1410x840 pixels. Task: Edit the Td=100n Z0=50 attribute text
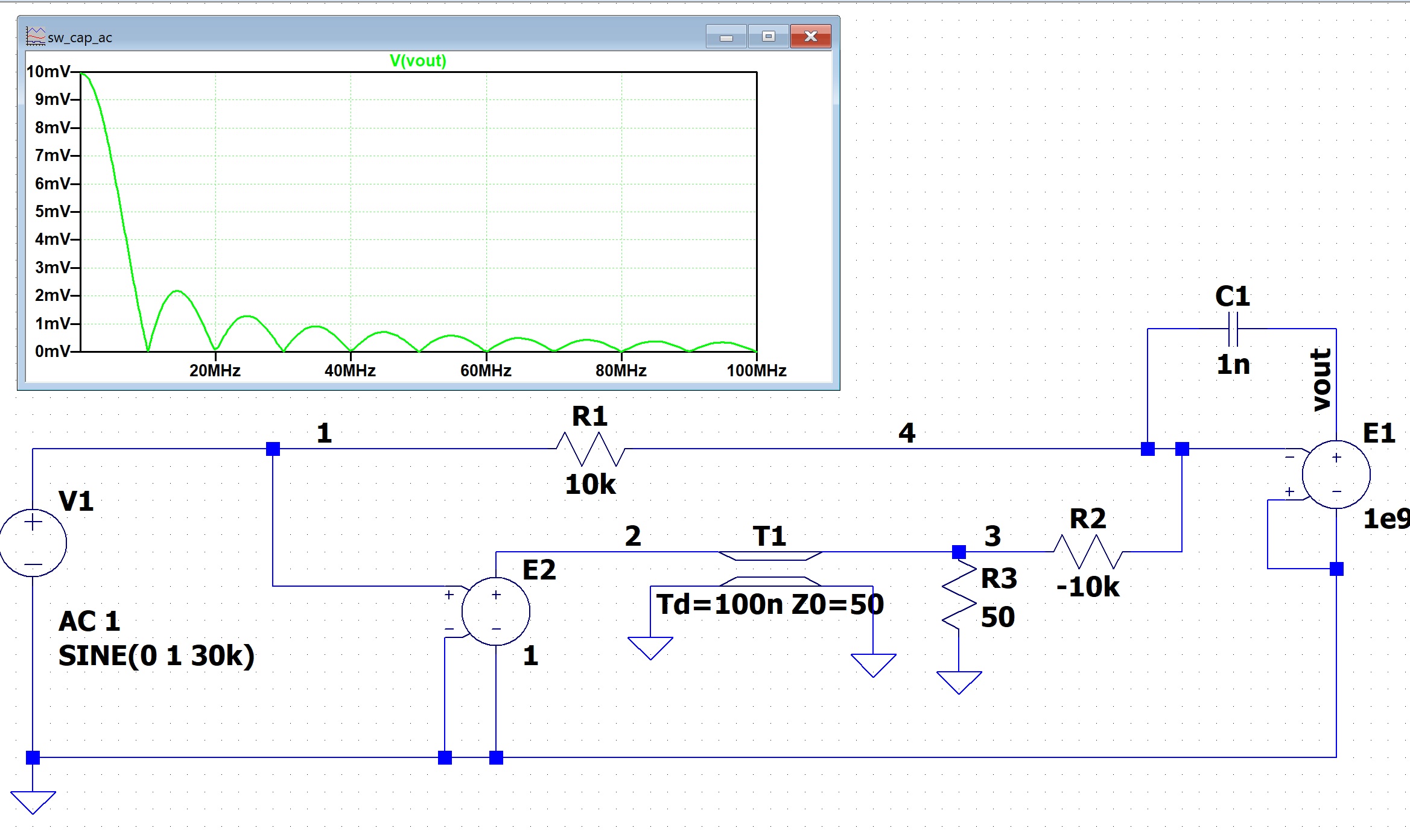tap(769, 605)
